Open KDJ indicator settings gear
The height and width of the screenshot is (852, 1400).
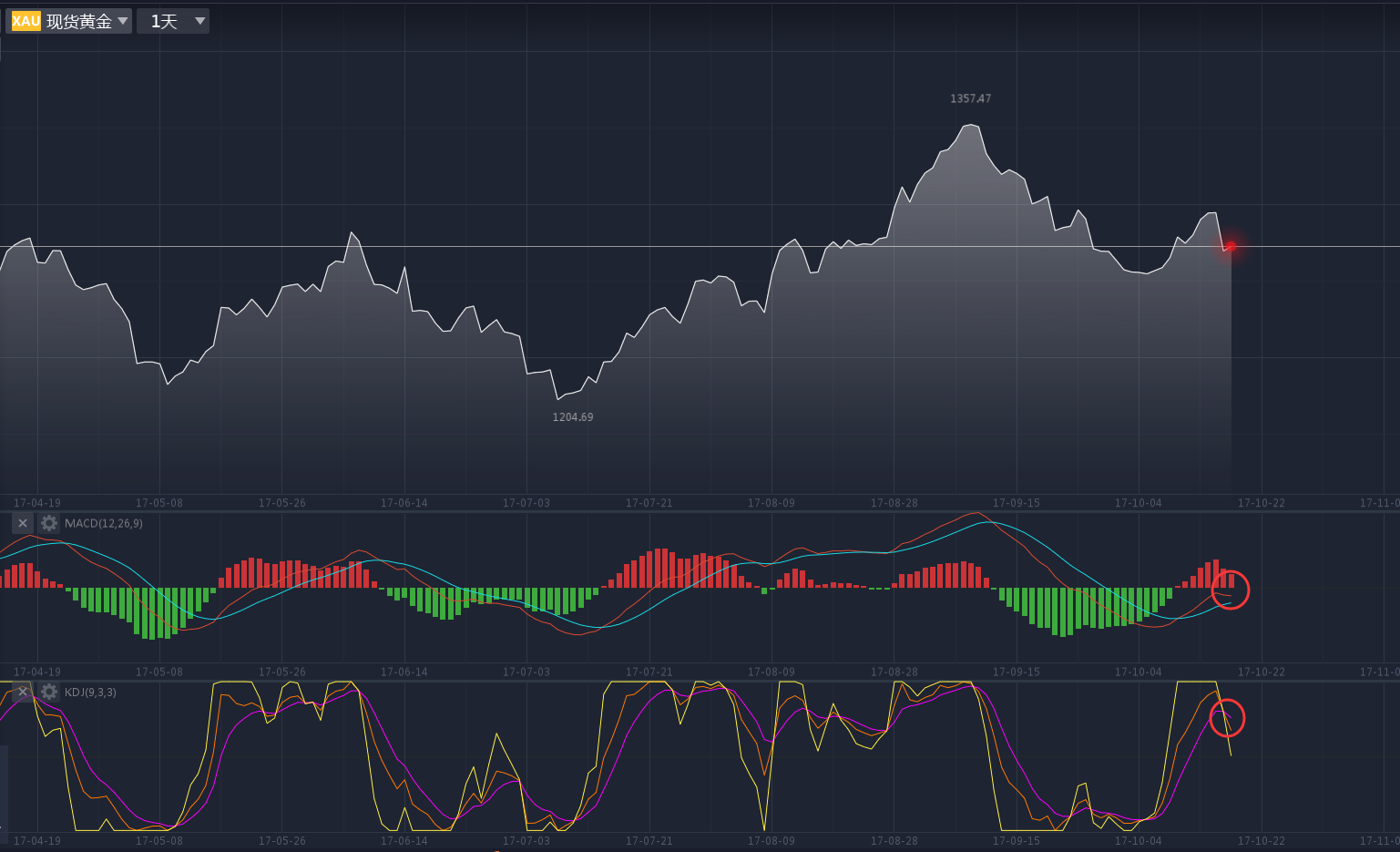(x=49, y=693)
